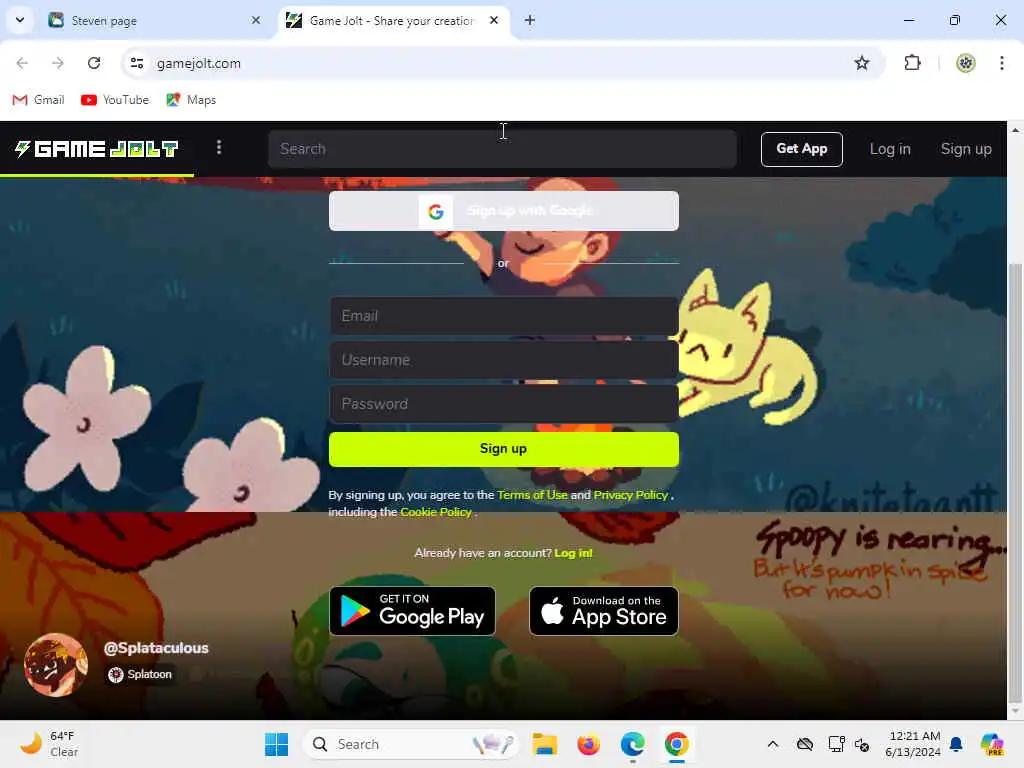Open Microsoft Edge from the taskbar
The height and width of the screenshot is (768, 1024).
632,744
